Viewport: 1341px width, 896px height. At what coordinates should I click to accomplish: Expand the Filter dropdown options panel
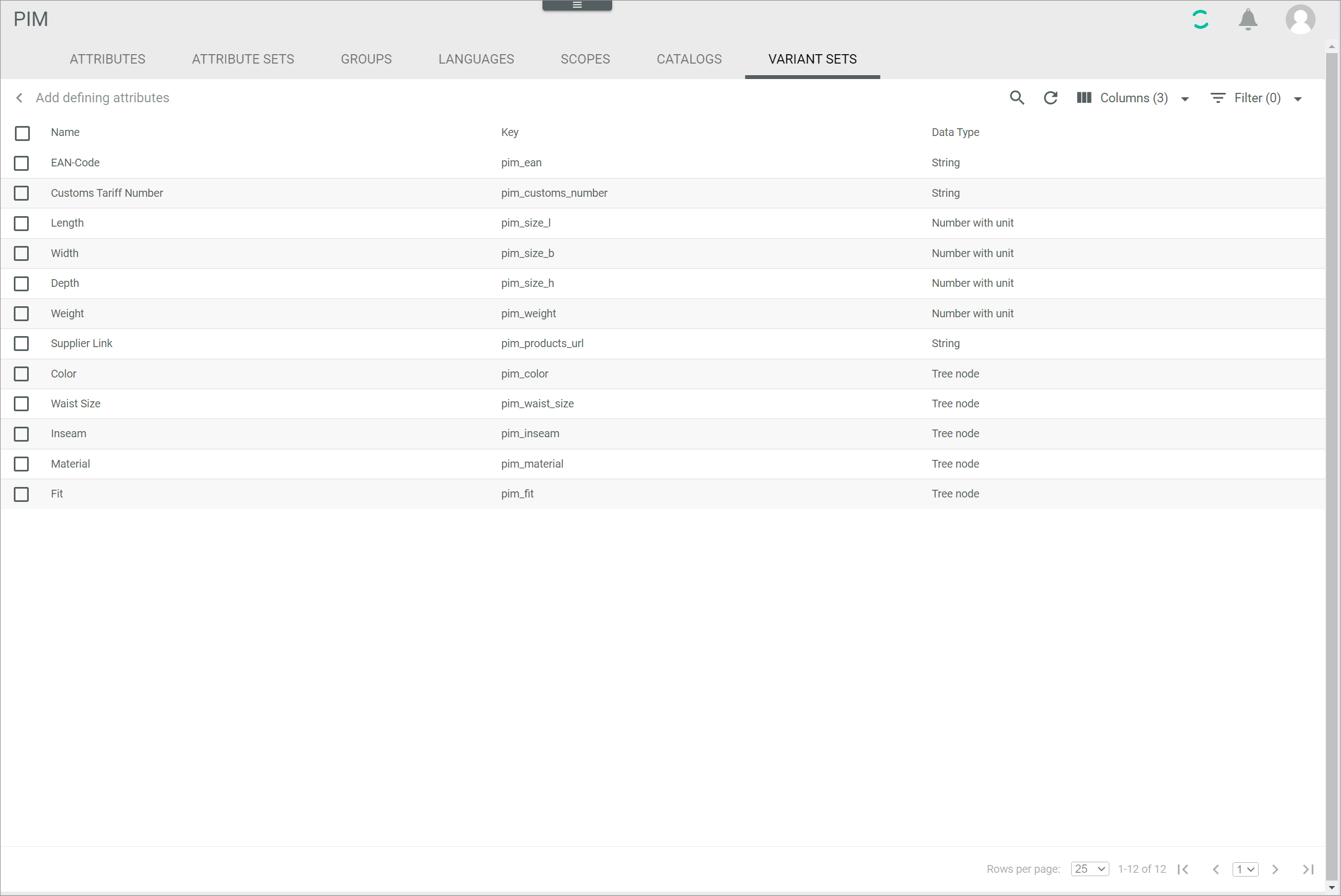click(x=1298, y=98)
